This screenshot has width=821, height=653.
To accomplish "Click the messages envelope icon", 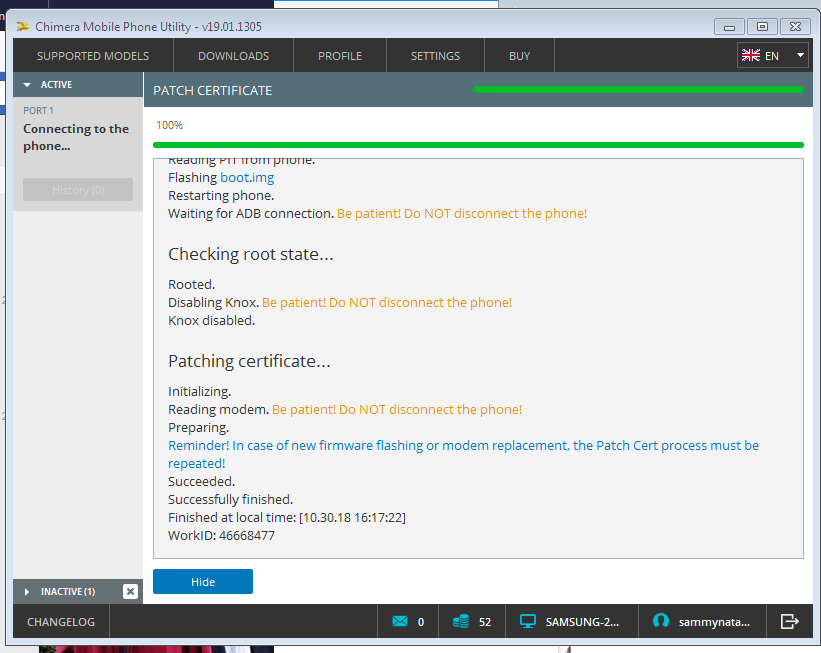I will [x=400, y=621].
